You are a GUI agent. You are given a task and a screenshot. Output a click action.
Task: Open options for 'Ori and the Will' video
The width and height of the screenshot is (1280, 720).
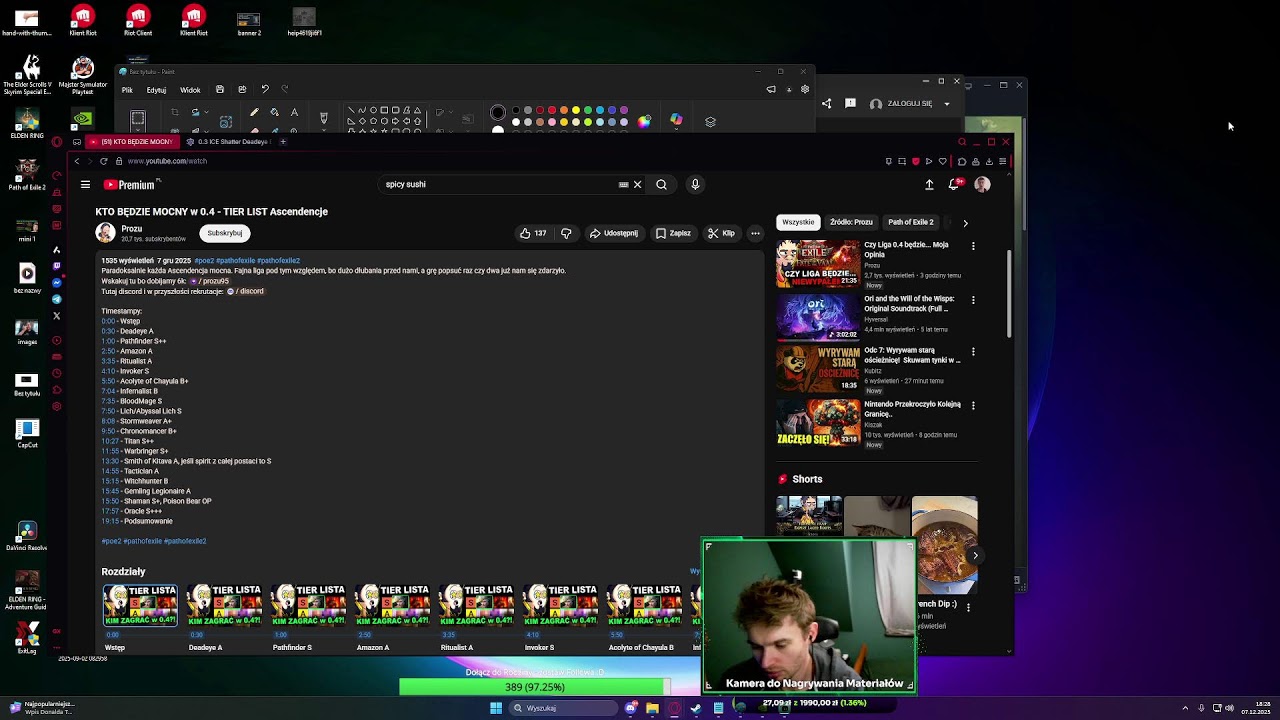(x=973, y=300)
